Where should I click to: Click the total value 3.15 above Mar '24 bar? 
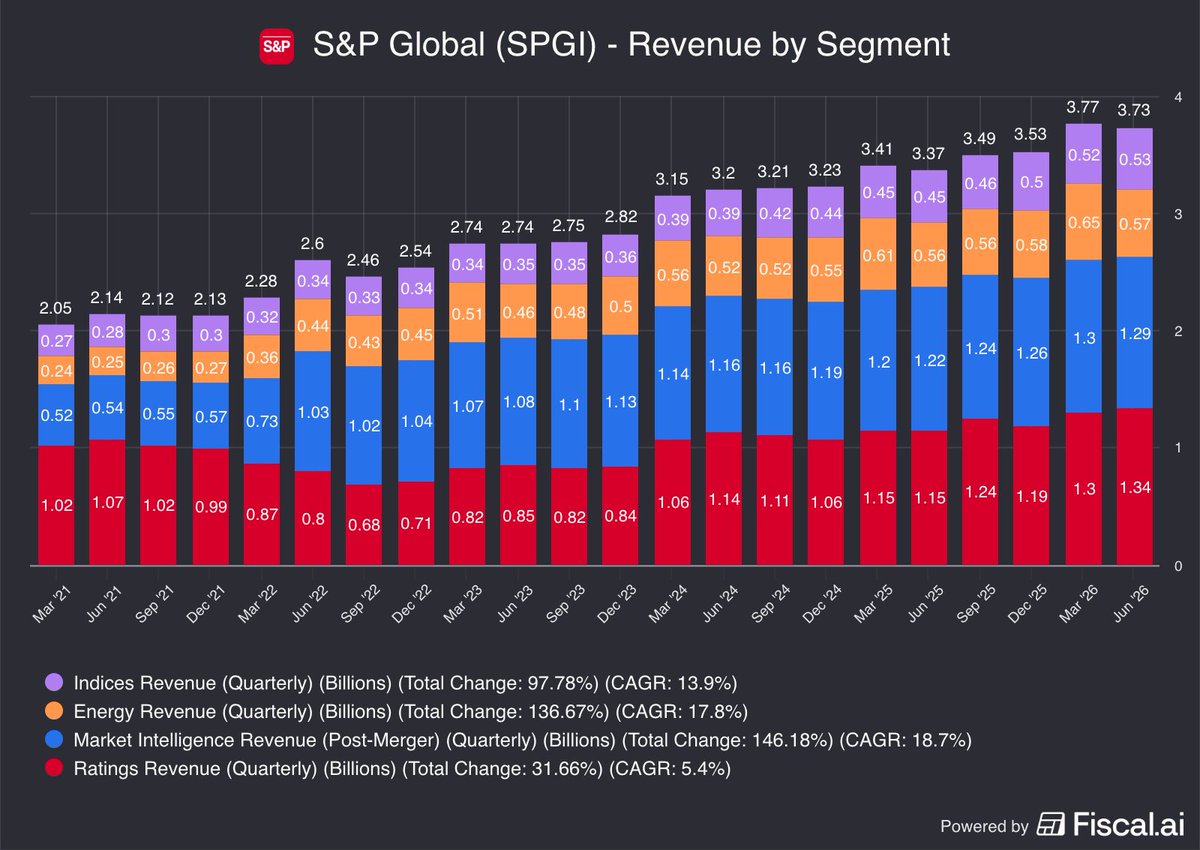coord(672,181)
